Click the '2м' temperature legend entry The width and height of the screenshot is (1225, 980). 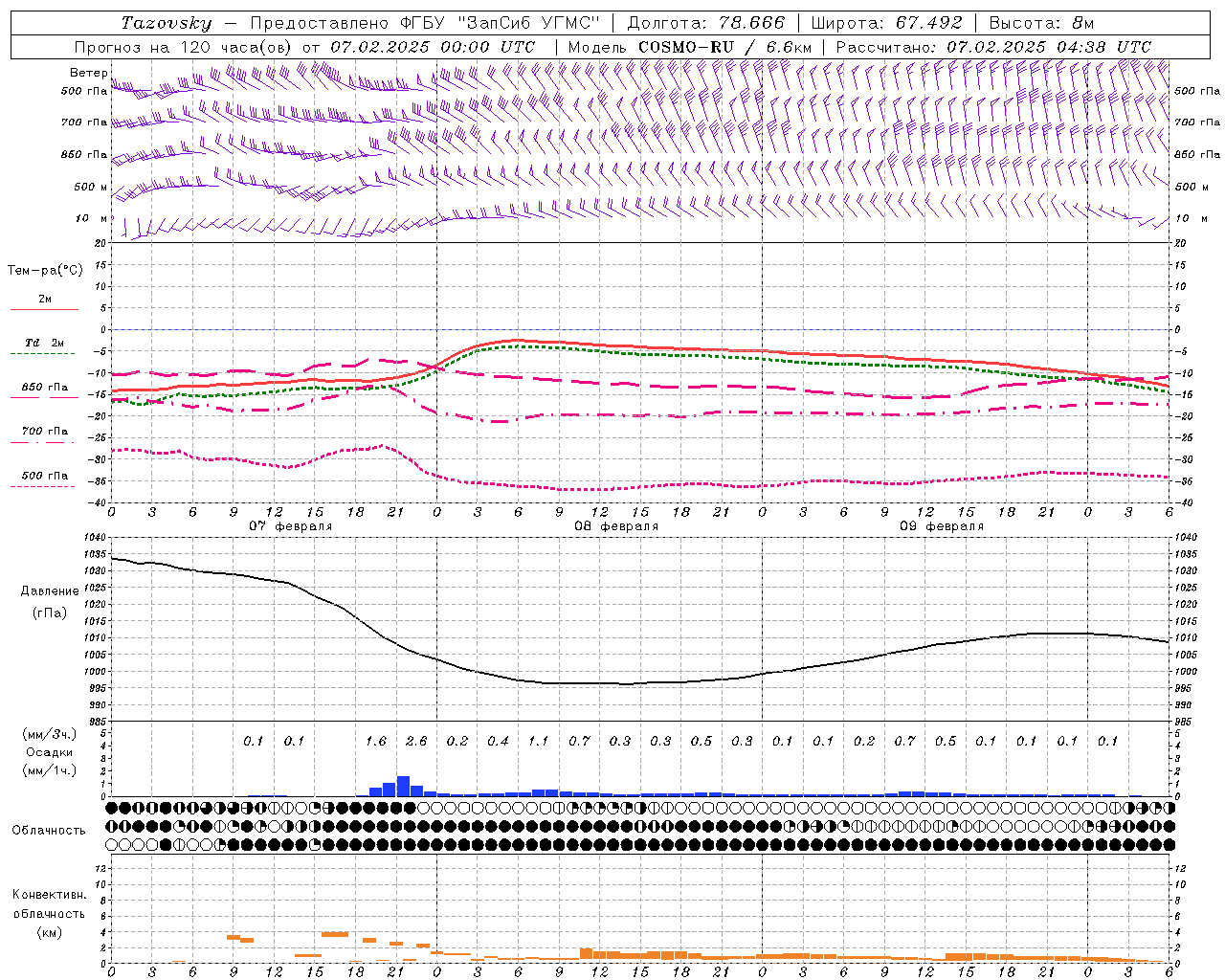pos(45,299)
